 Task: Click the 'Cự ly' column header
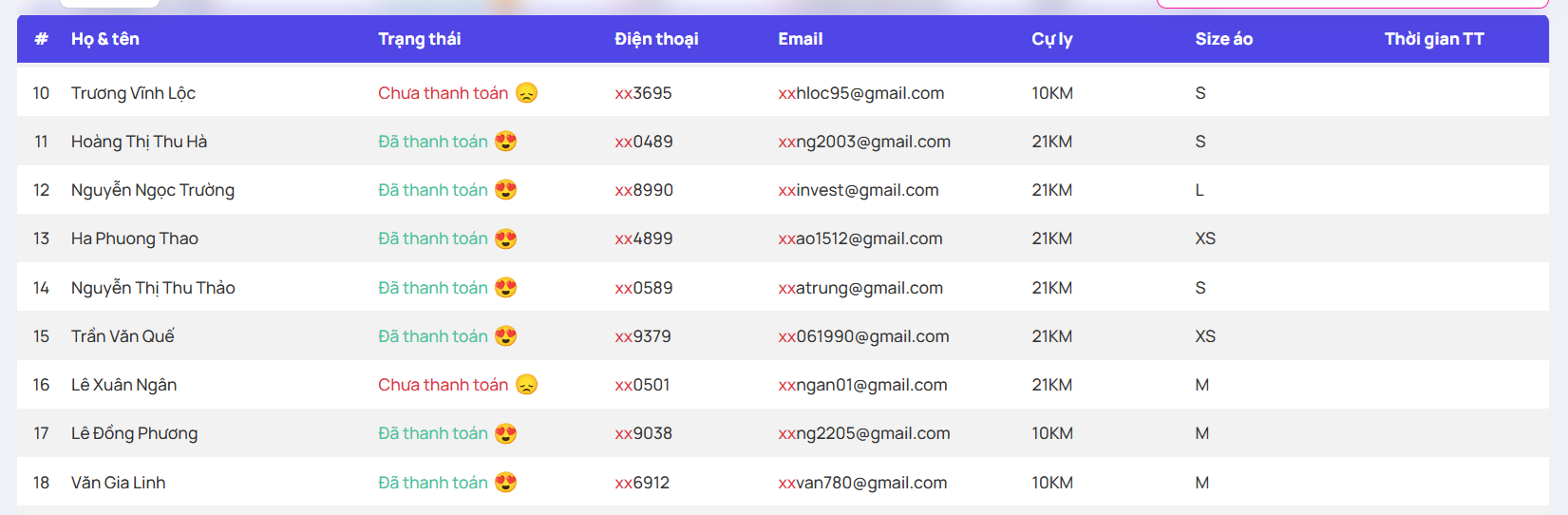coord(1052,39)
